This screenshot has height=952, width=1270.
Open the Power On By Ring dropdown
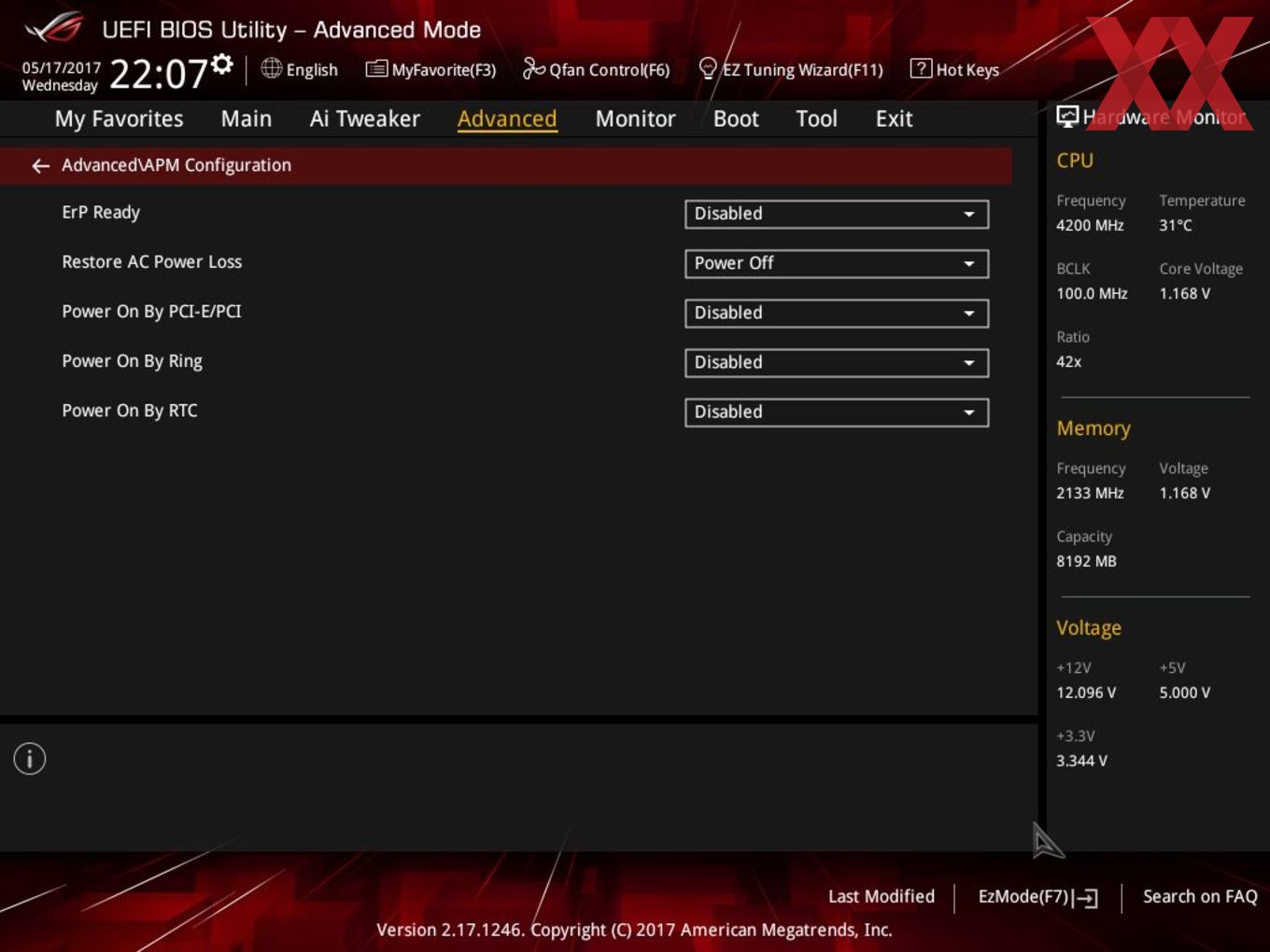coord(837,362)
